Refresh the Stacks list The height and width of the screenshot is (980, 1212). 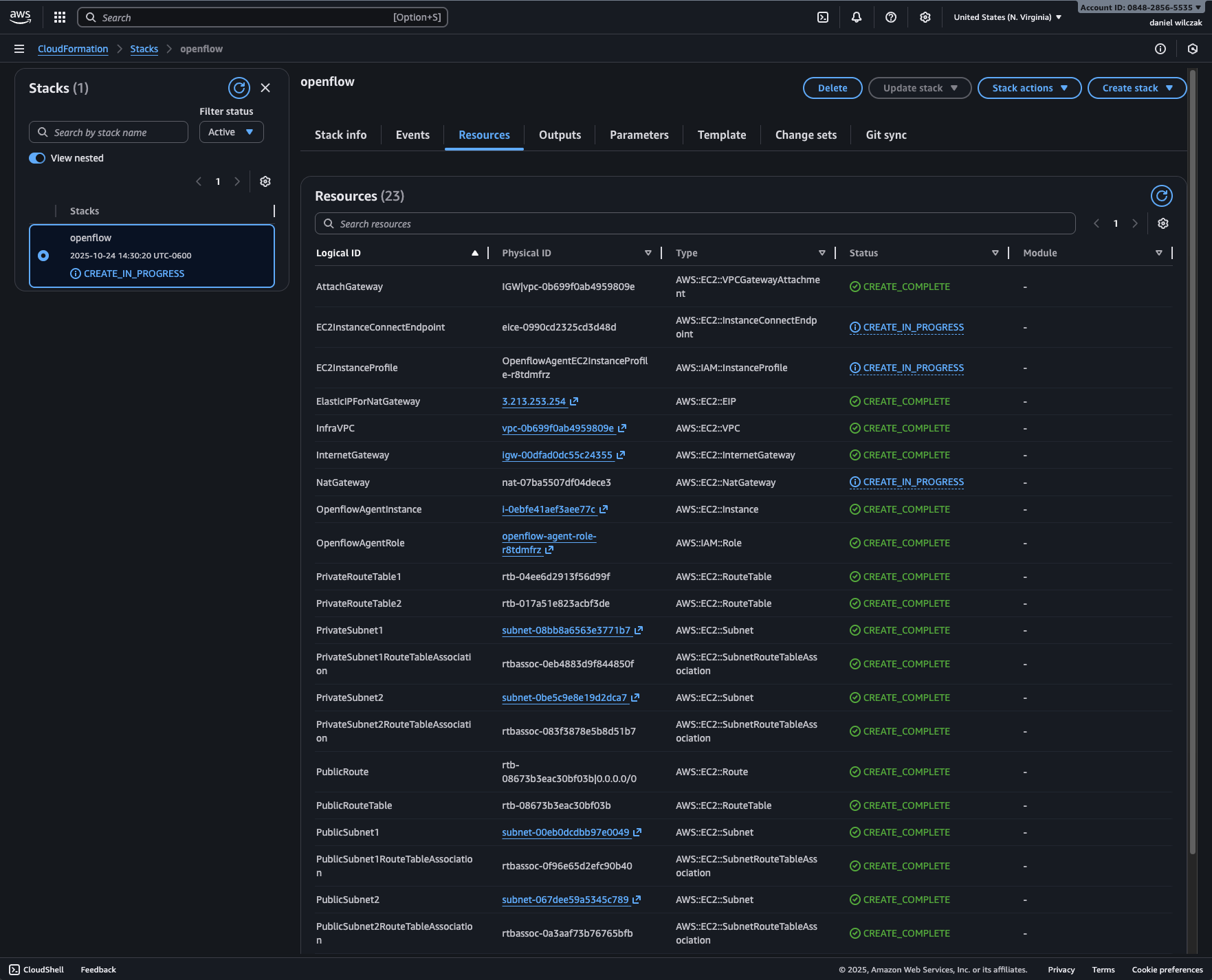click(239, 88)
